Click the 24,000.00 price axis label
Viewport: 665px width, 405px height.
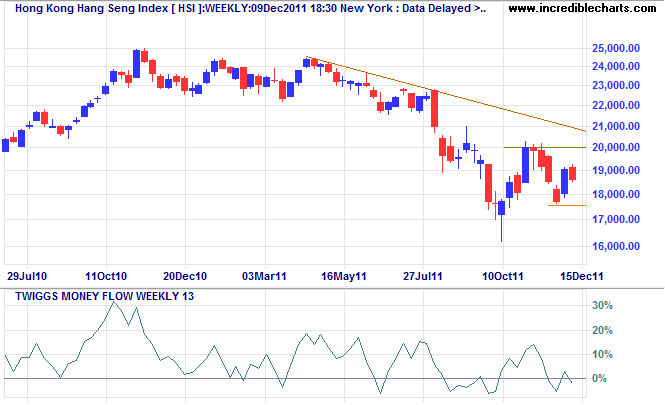(x=616, y=66)
